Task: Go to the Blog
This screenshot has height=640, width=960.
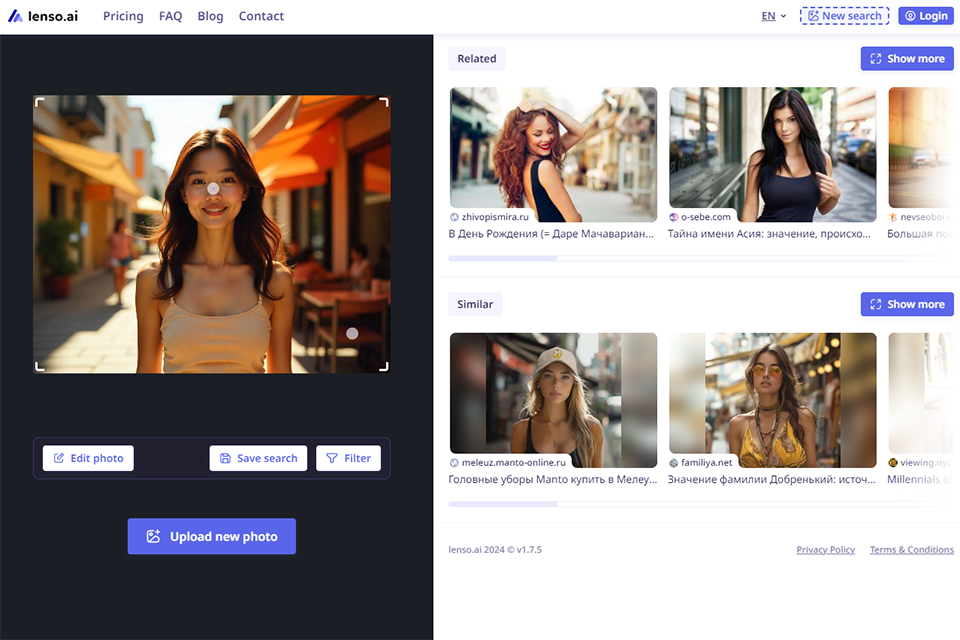Action: point(210,16)
